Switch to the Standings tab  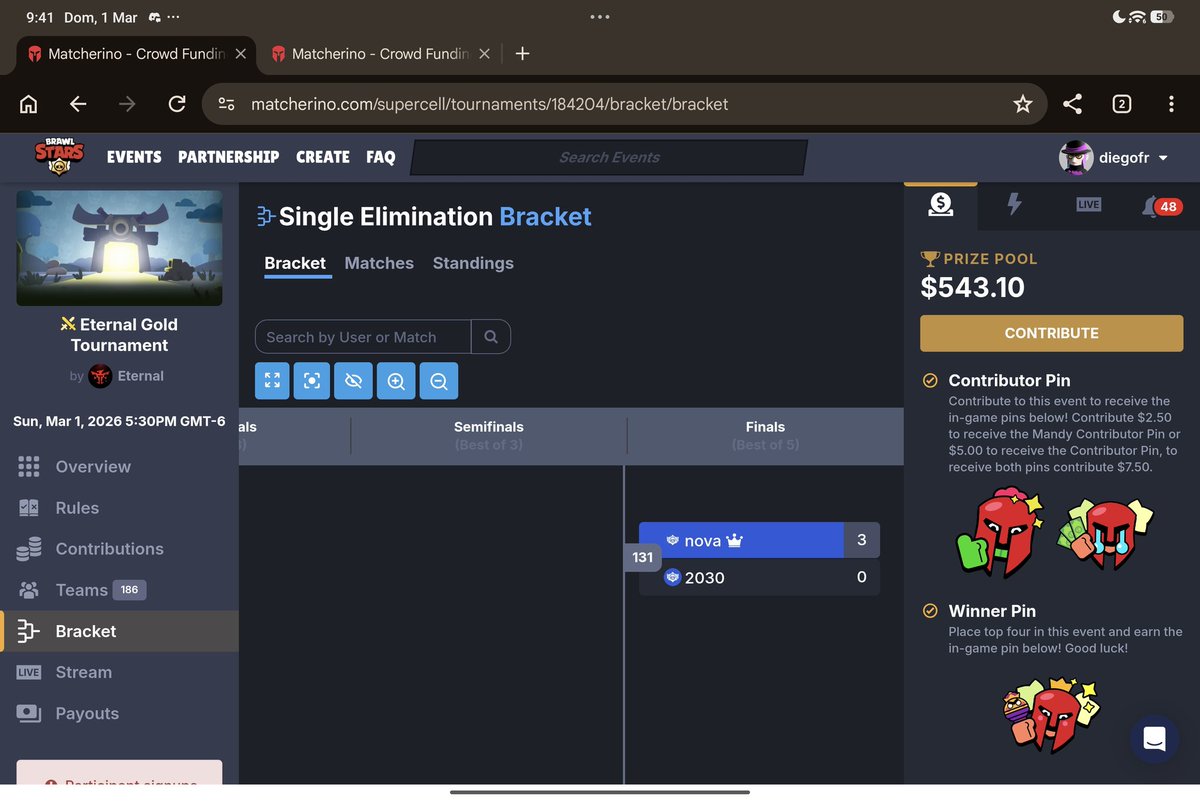point(472,263)
